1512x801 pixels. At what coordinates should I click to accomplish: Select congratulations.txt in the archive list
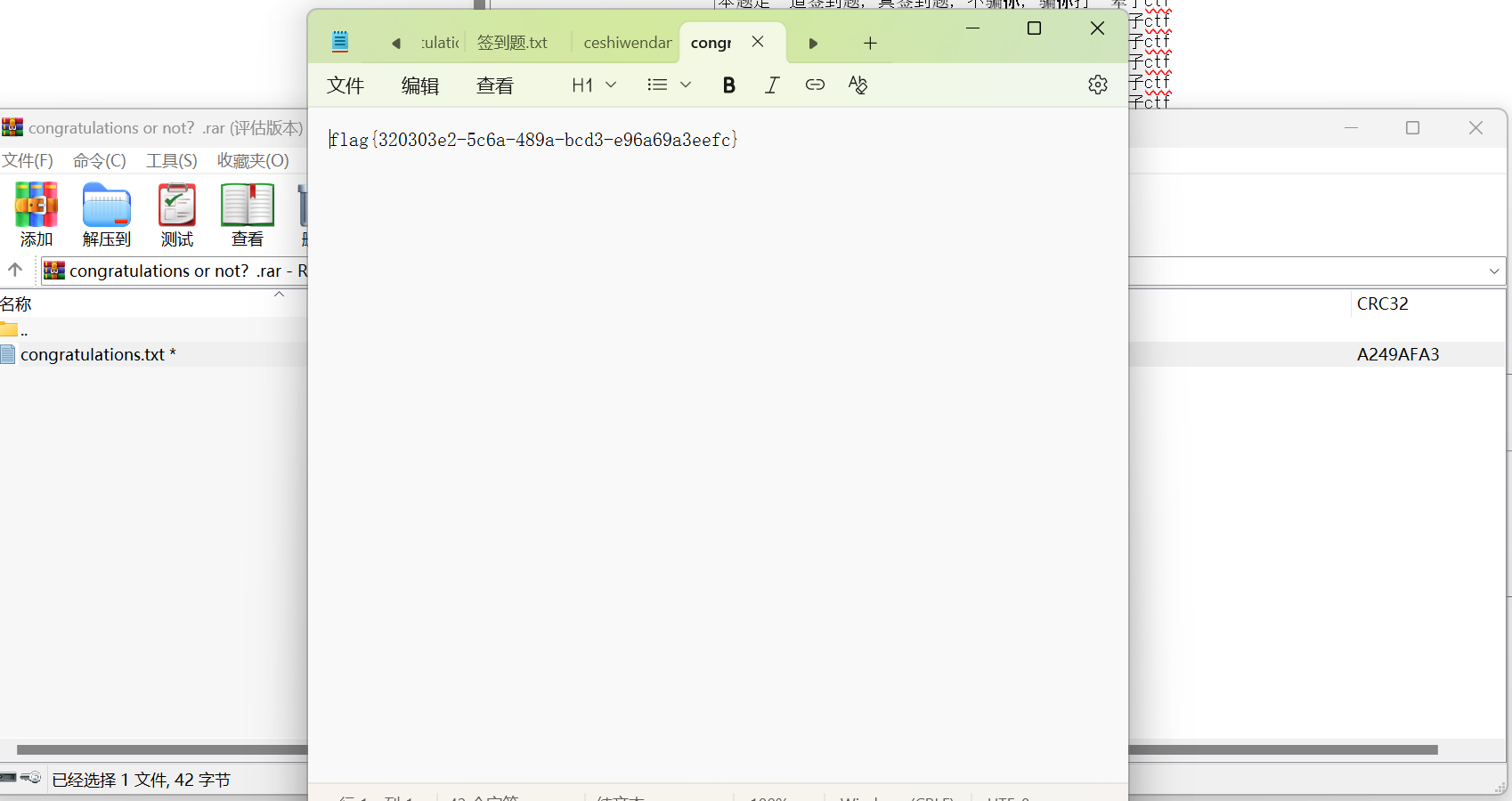pos(93,354)
